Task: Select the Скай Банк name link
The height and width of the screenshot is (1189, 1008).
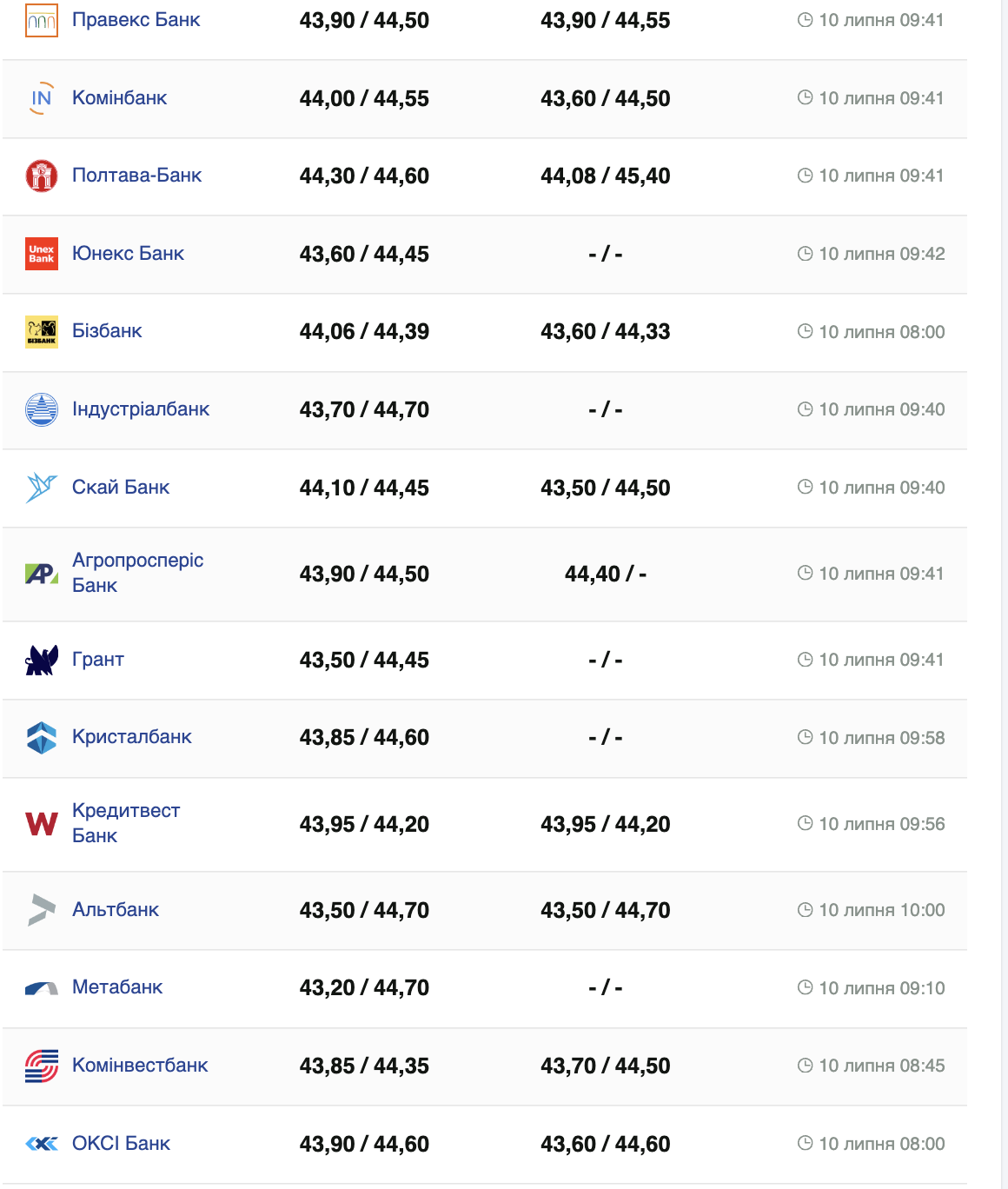Action: 121,488
